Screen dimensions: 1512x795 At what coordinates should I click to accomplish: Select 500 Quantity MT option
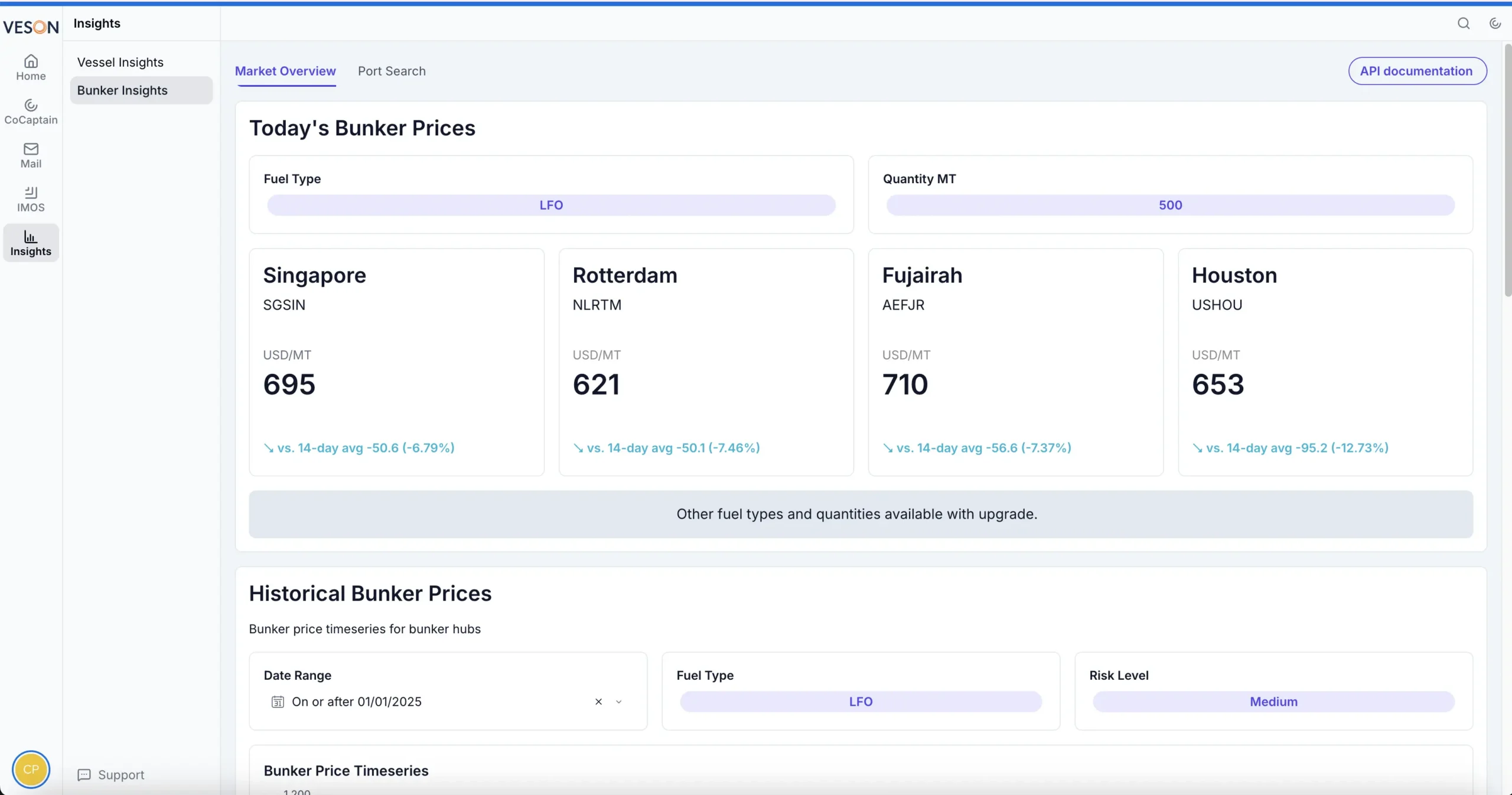tap(1170, 205)
